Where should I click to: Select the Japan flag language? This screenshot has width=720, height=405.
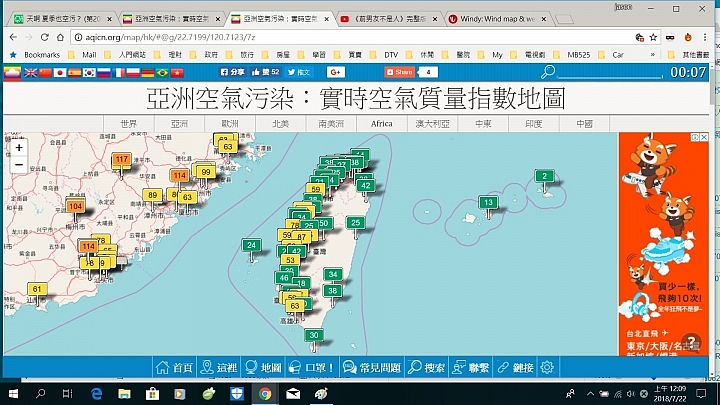[x=60, y=73]
